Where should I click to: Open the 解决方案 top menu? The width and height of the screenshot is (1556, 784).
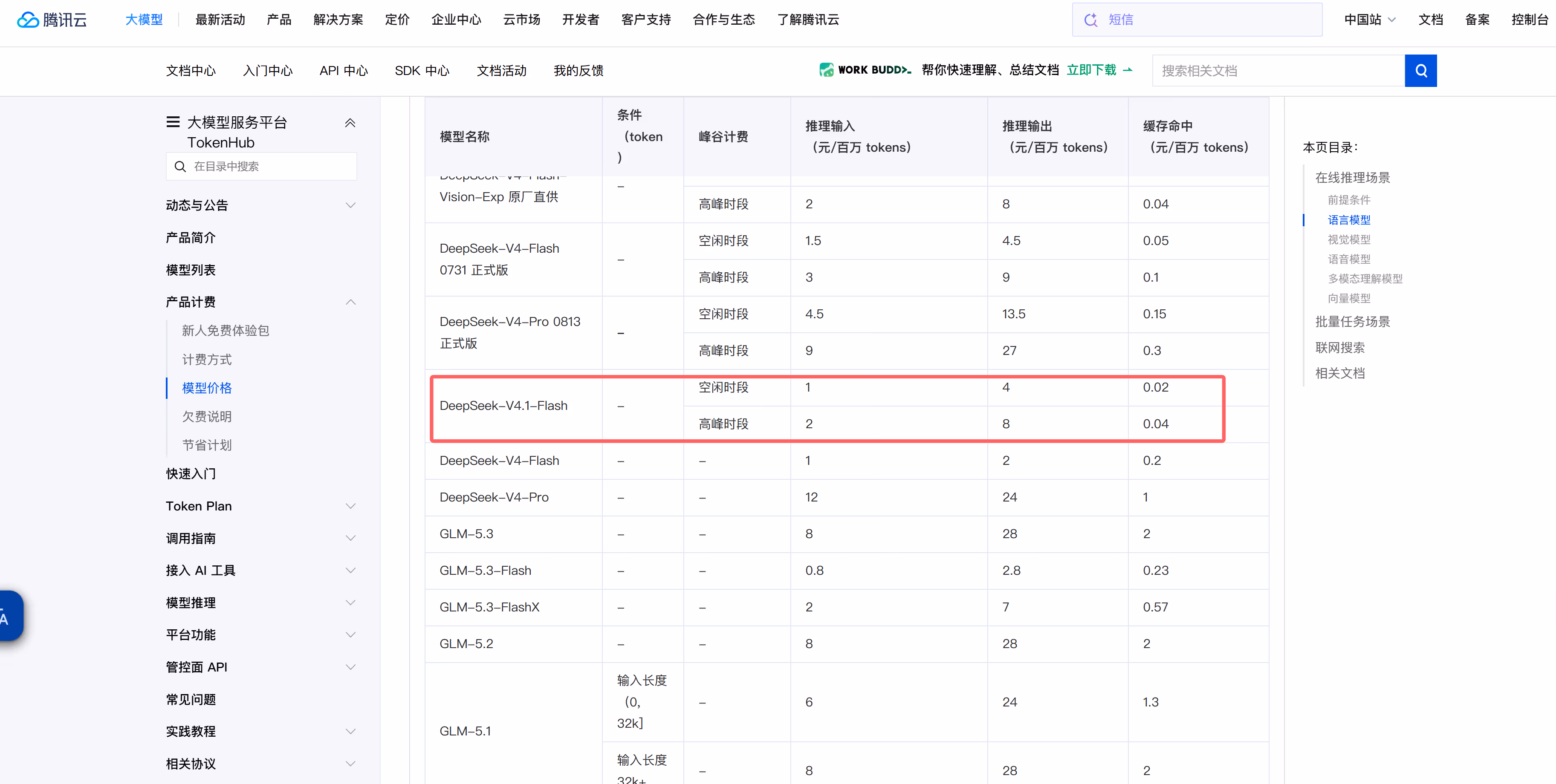(338, 20)
